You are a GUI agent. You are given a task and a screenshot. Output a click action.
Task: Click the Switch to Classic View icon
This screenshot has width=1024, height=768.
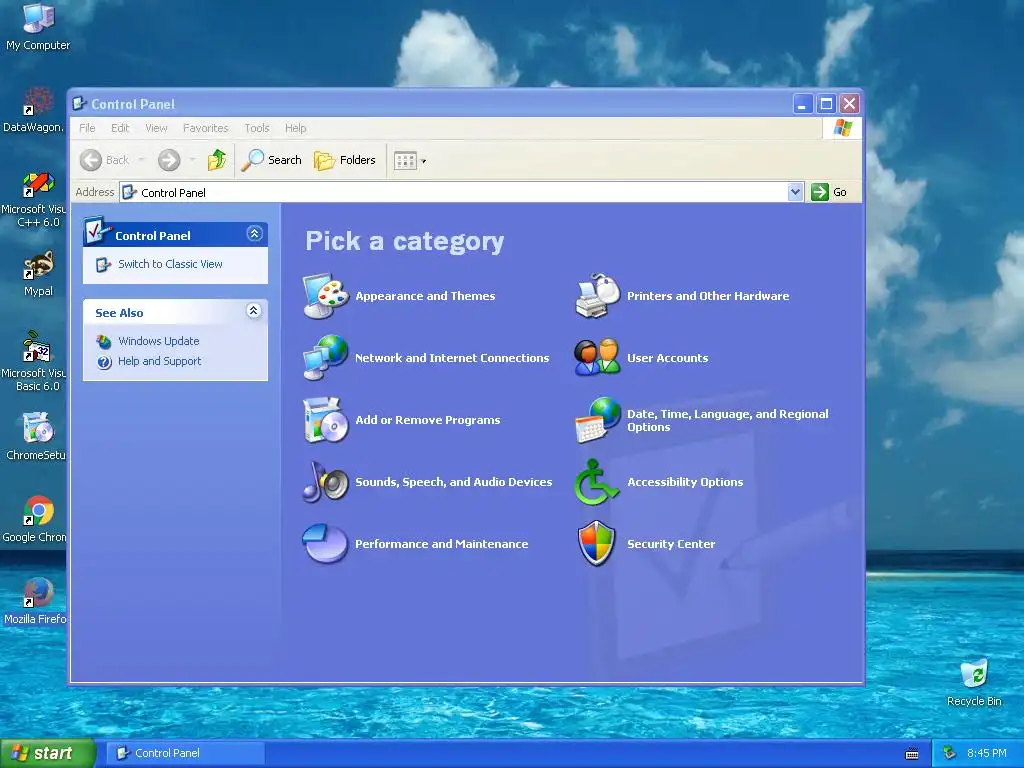(x=103, y=264)
